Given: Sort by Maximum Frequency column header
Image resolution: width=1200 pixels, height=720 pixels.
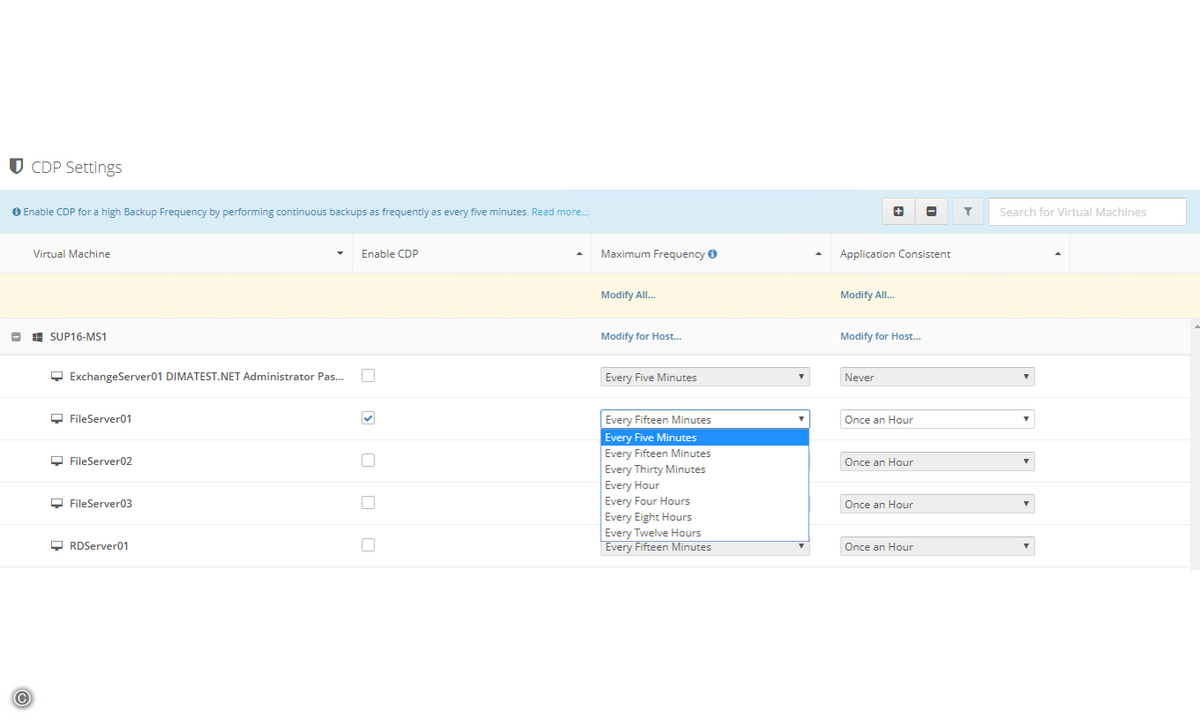Looking at the screenshot, I should click(x=653, y=254).
